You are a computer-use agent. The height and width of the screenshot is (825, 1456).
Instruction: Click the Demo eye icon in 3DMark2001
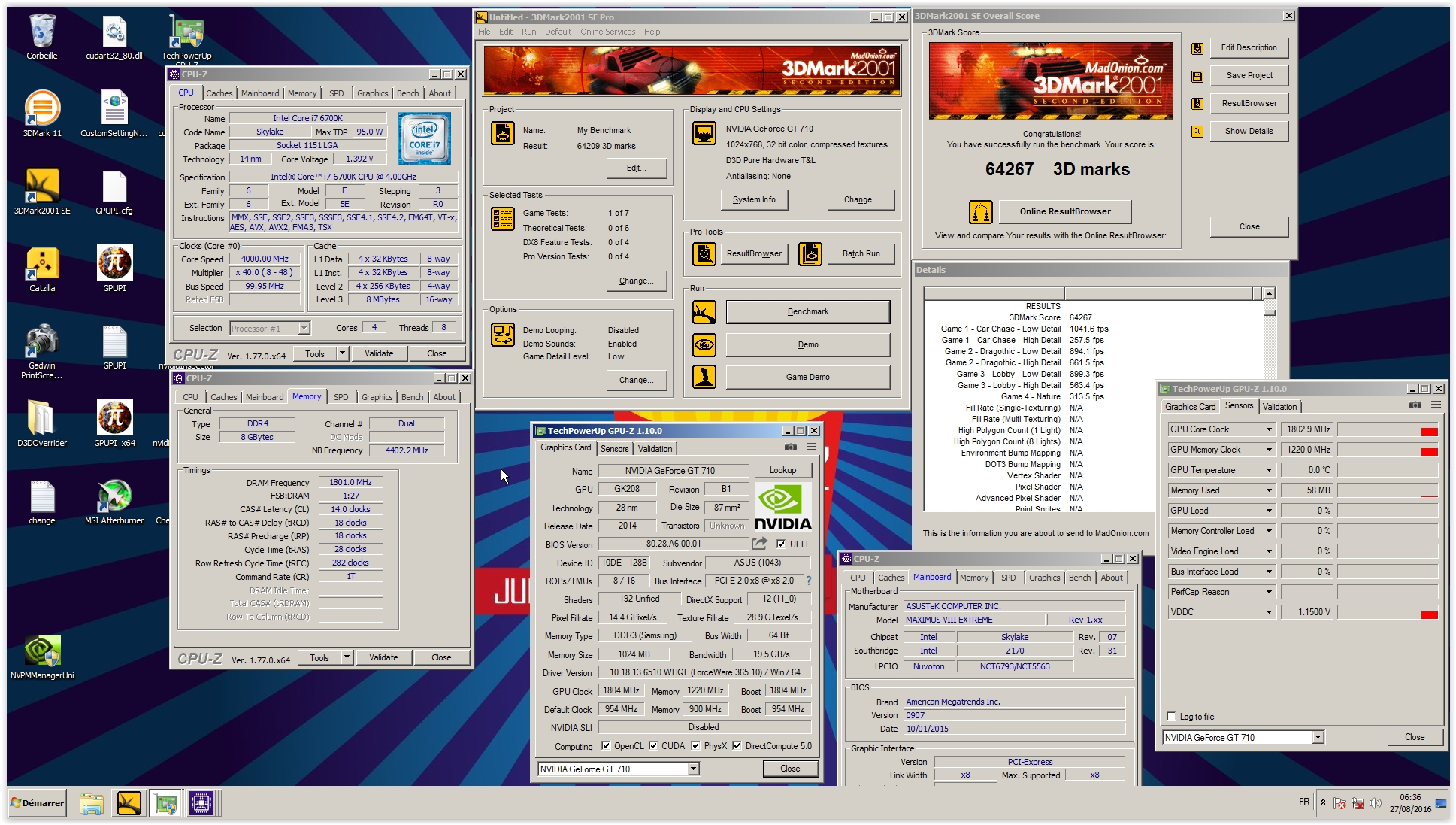coord(704,345)
